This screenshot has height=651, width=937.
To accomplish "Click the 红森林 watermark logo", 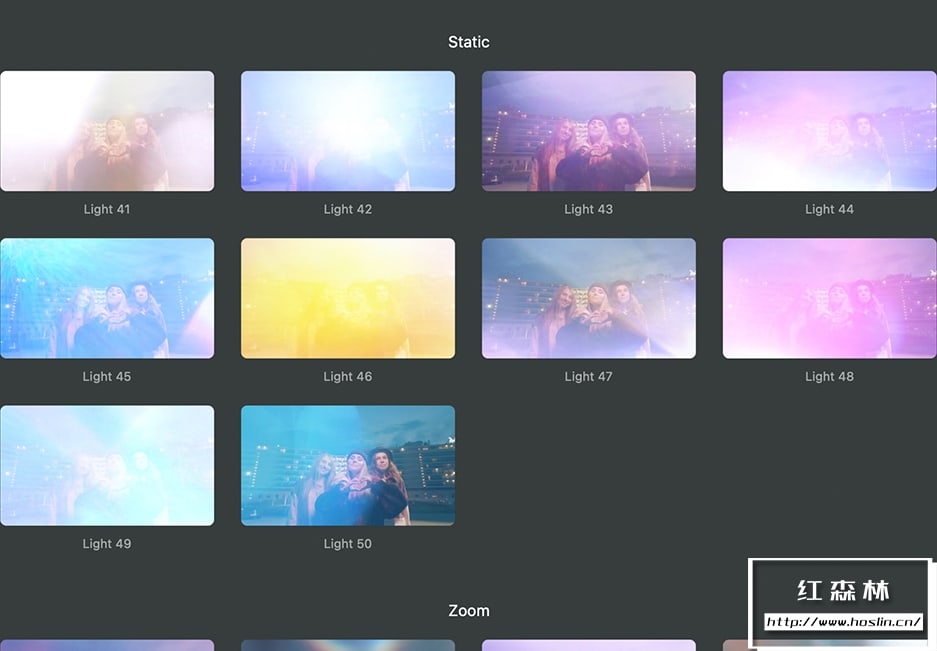I will [843, 590].
